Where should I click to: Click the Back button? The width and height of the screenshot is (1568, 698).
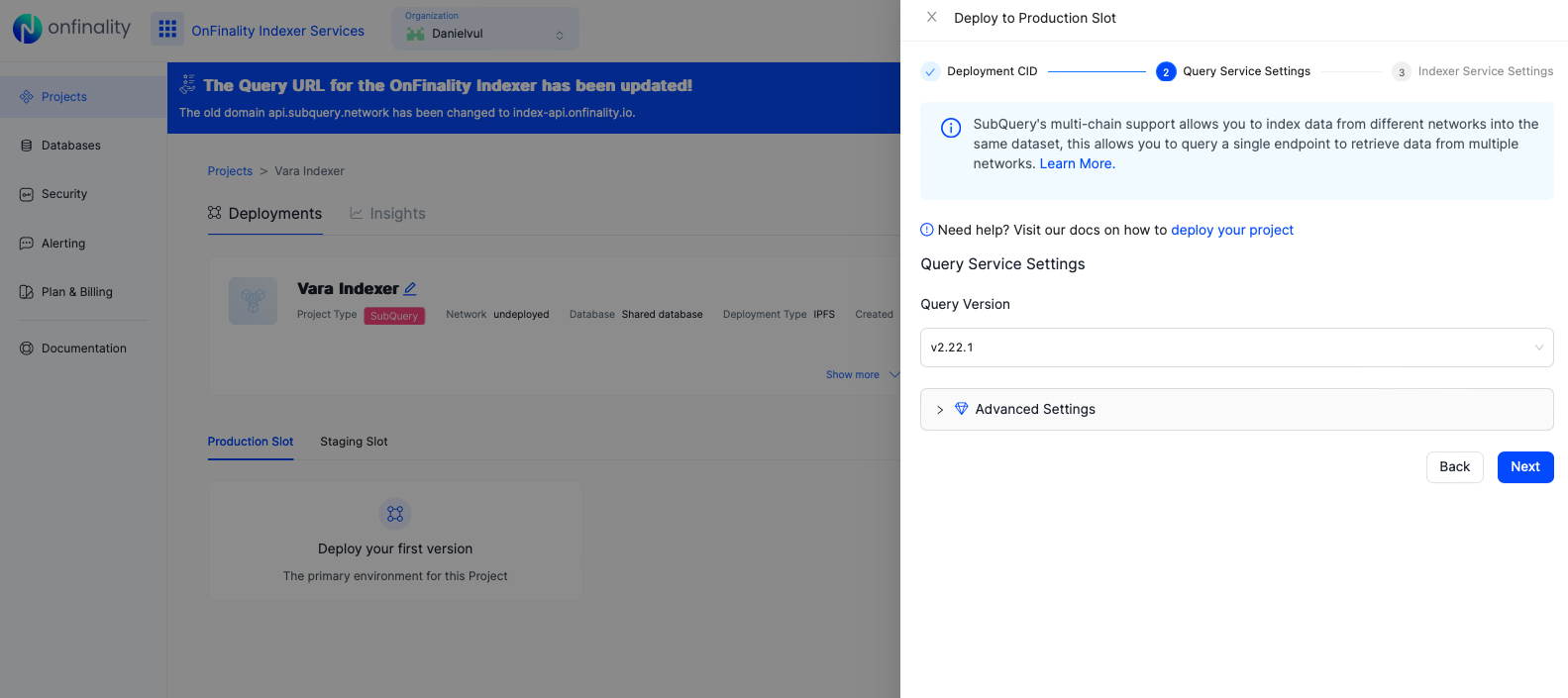tap(1453, 467)
